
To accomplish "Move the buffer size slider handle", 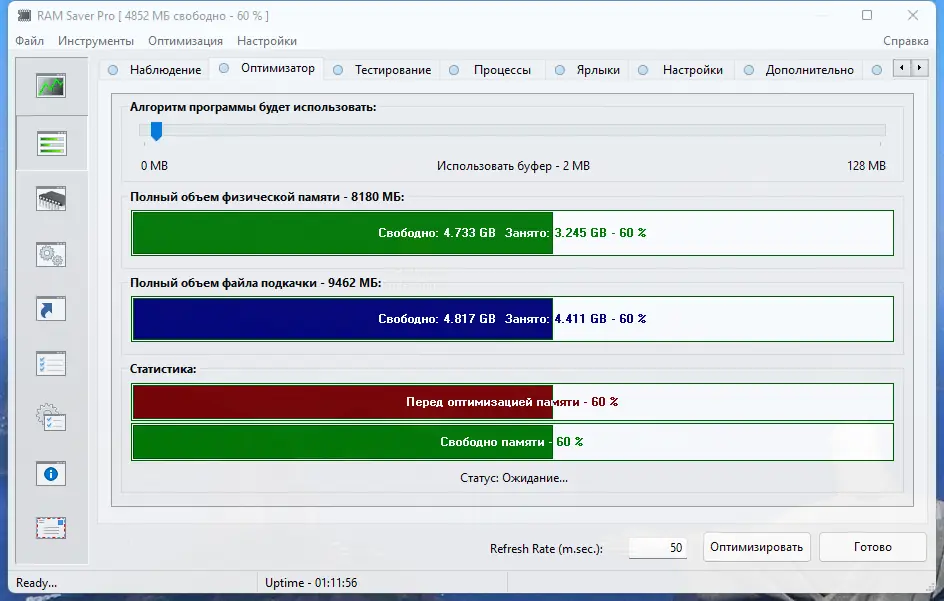I will (156, 129).
